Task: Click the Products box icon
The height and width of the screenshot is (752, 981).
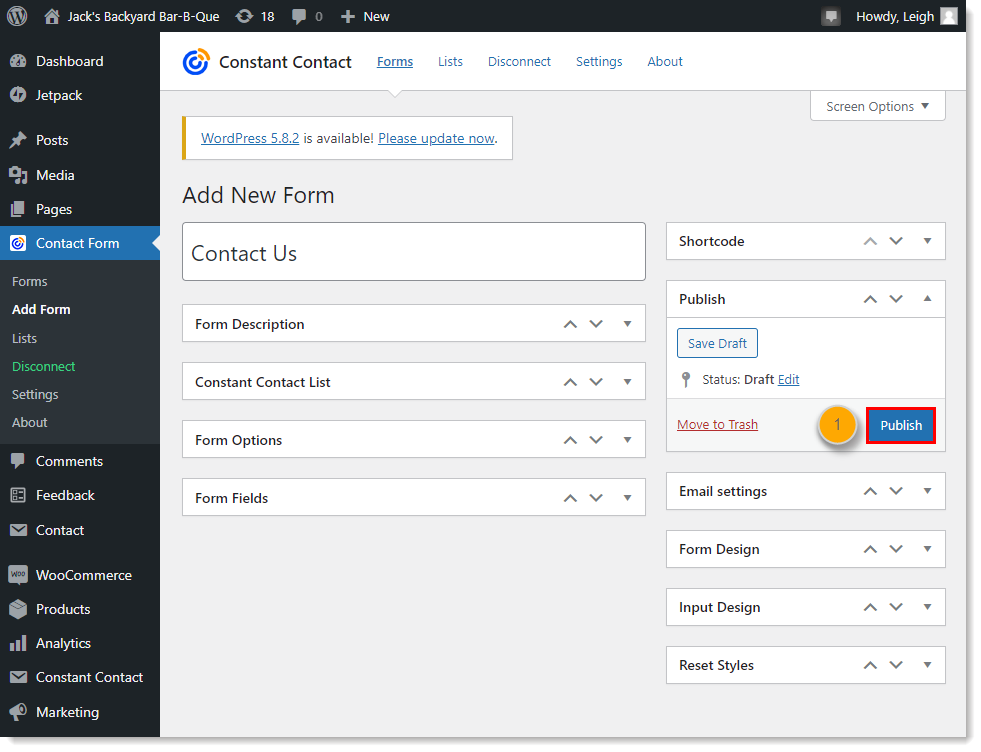Action: tap(18, 609)
